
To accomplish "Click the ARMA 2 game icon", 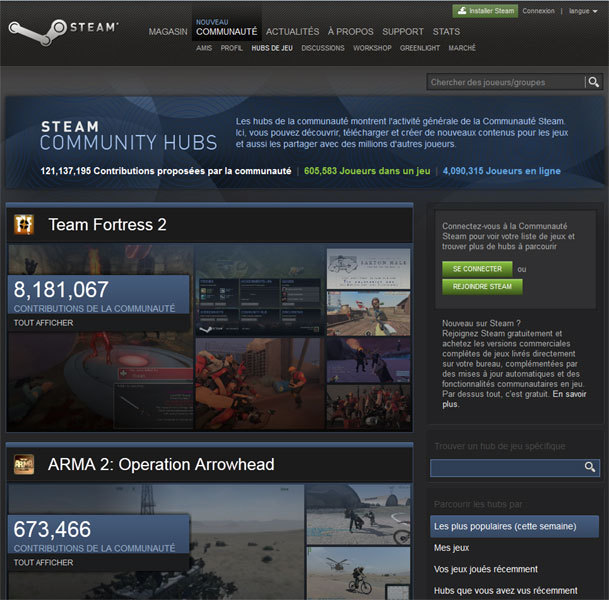I will point(24,464).
